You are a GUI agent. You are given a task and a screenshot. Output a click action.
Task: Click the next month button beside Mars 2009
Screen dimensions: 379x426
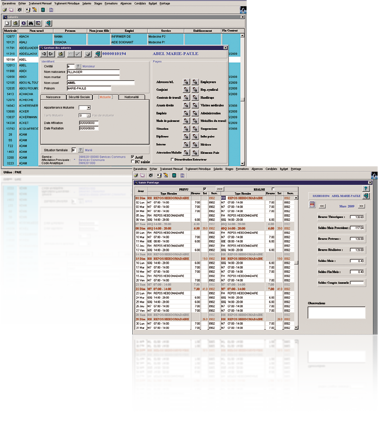click(361, 206)
